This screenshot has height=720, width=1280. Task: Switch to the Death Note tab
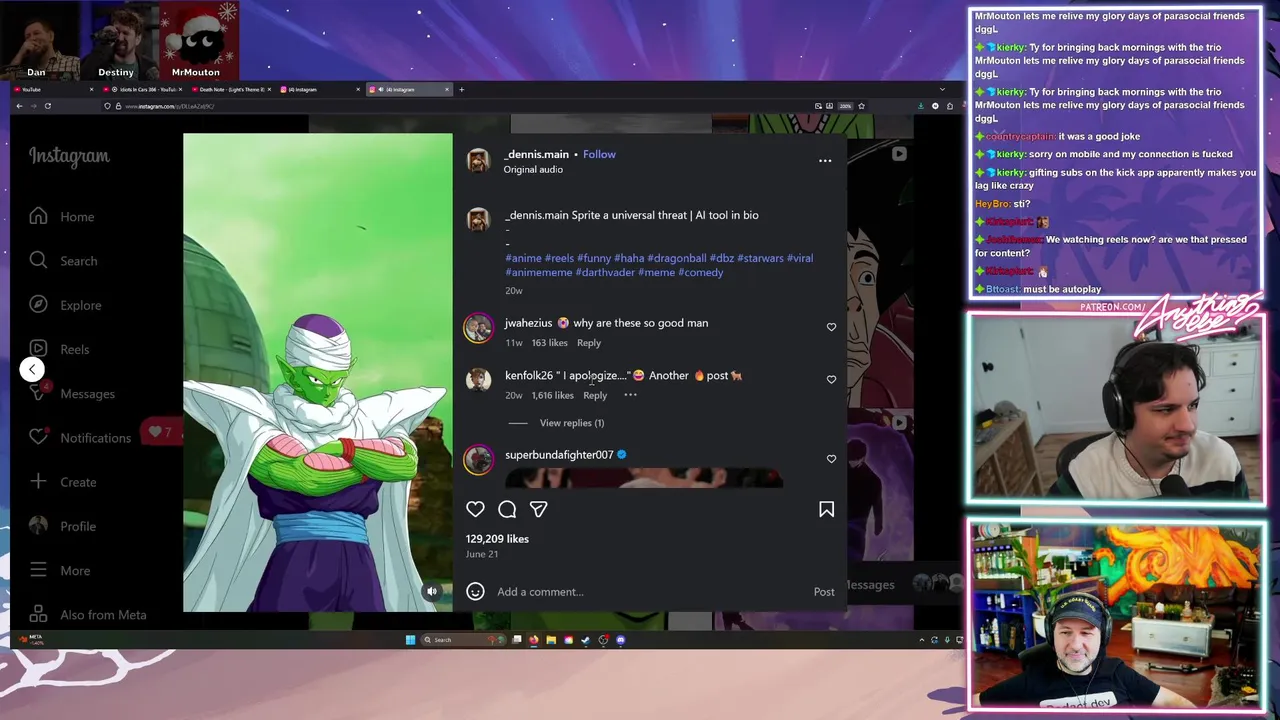click(230, 89)
